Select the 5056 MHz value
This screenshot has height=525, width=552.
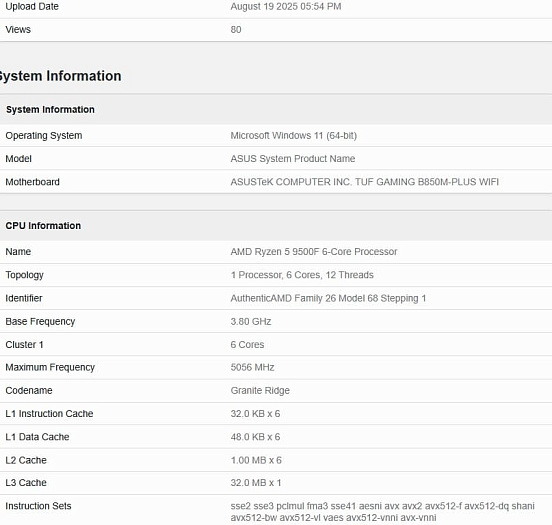[x=252, y=368]
